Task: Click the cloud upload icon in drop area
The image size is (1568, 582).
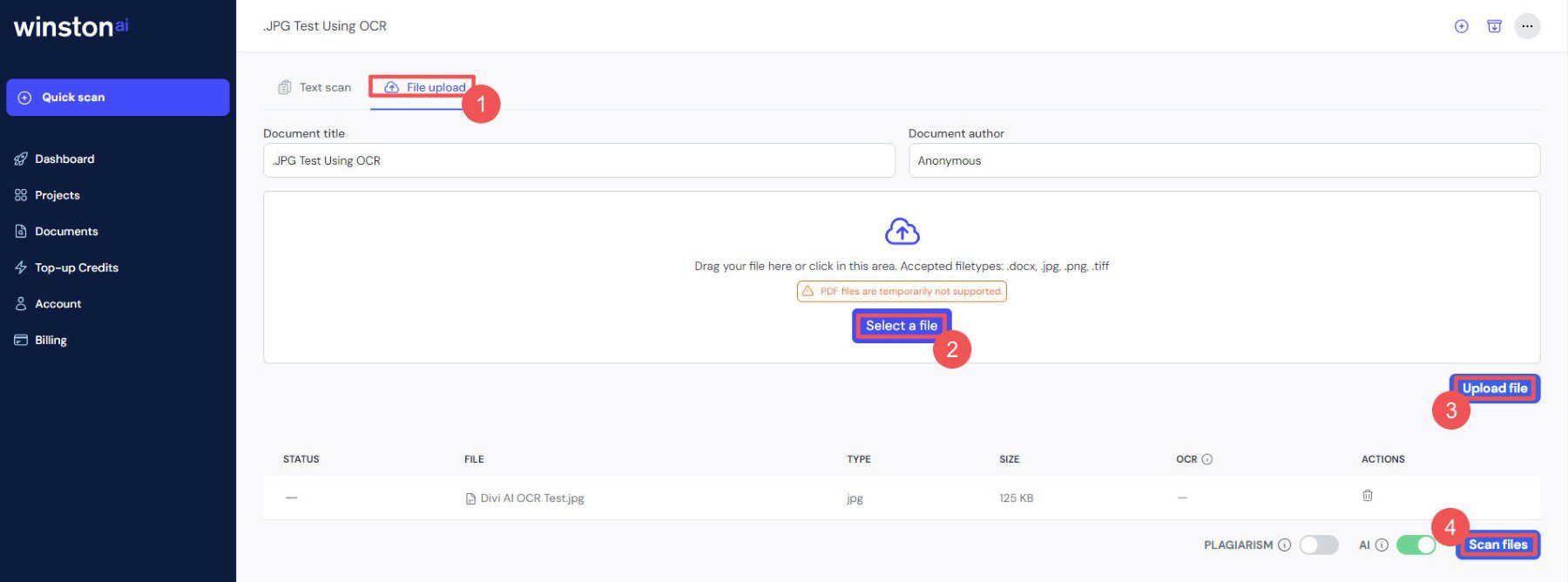Action: click(902, 232)
